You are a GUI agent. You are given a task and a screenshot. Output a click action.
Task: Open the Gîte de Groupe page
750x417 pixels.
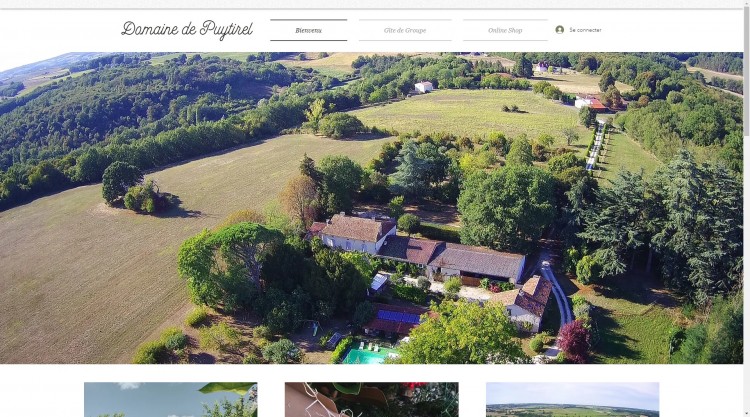405,30
